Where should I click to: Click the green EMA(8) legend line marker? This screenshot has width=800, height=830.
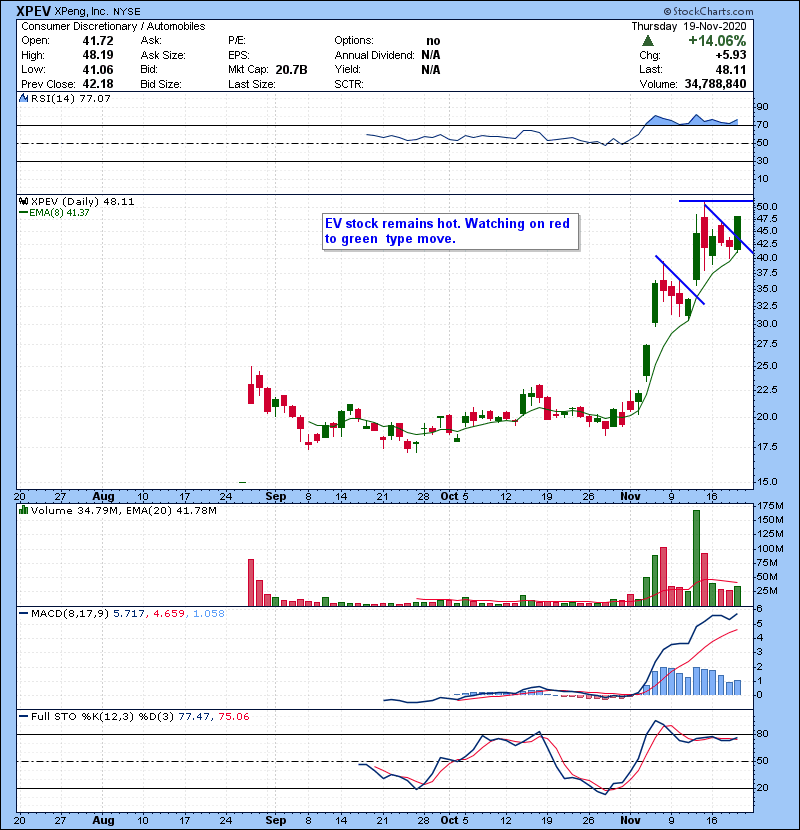click(23, 213)
